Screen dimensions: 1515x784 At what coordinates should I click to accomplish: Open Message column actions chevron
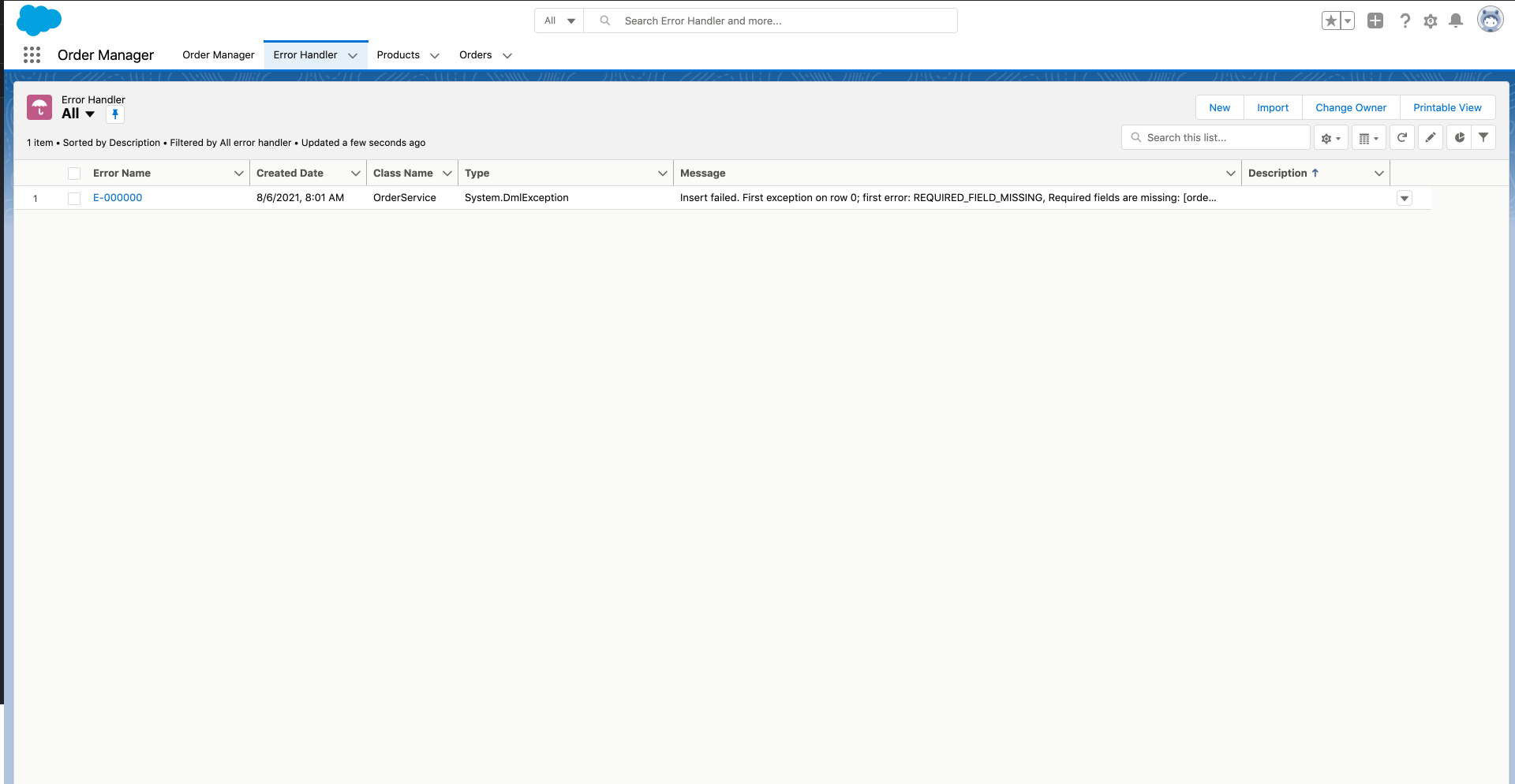pyautogui.click(x=1231, y=174)
